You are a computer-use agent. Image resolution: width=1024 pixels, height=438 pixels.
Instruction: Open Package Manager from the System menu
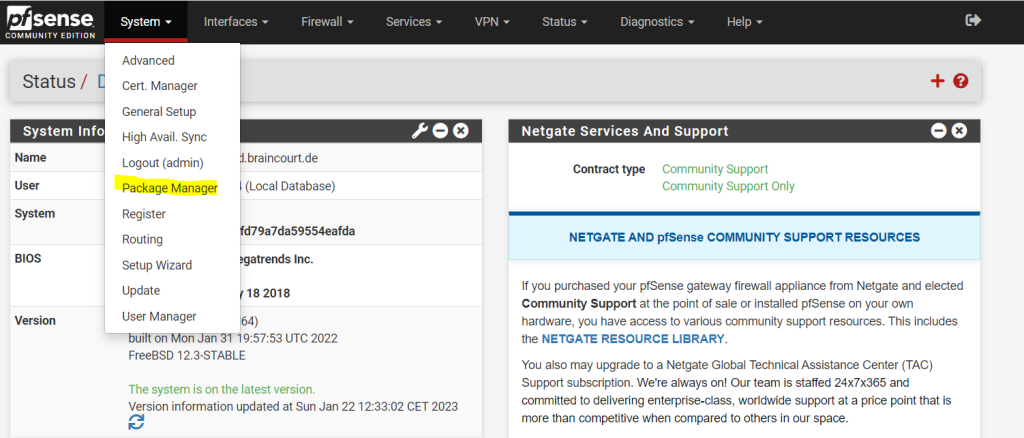coord(172,189)
